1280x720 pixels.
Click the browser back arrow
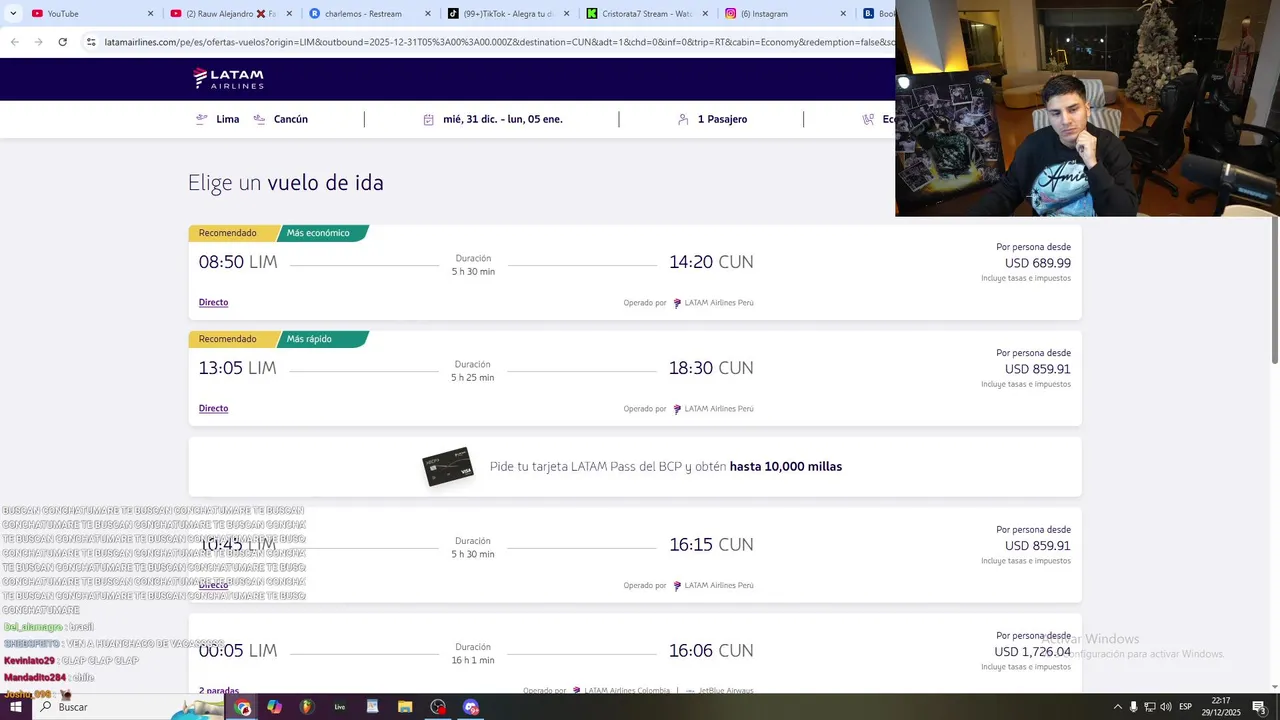coord(15,42)
